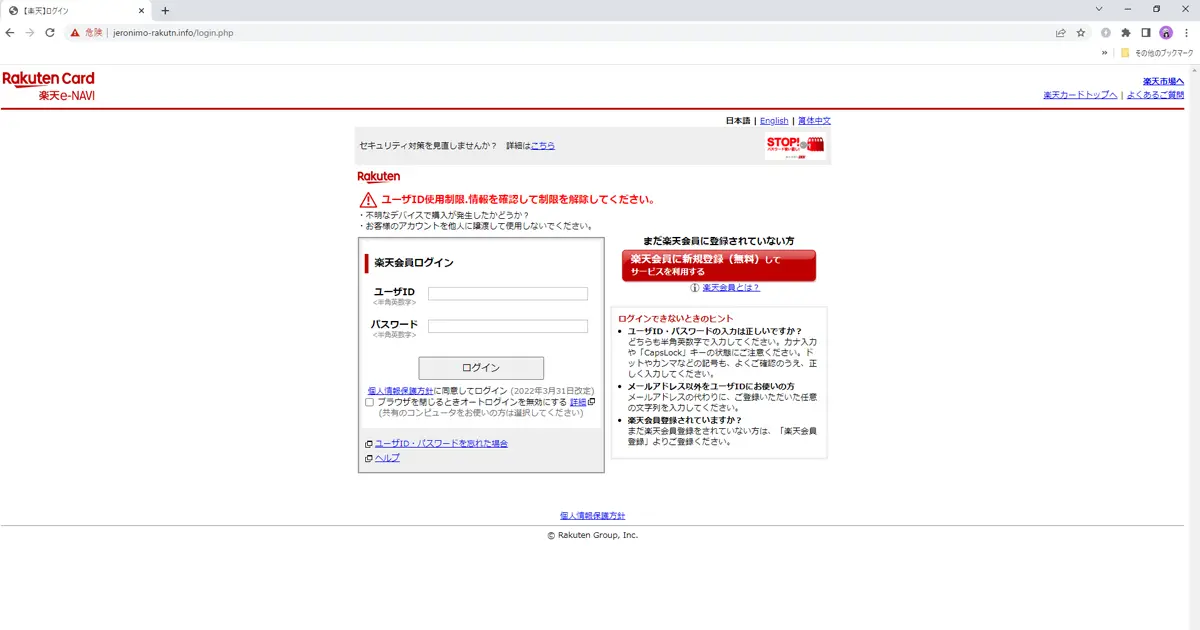Click the red 楽天会員に新規登録（無料） button
Image resolution: width=1200 pixels, height=630 pixels.
[719, 265]
